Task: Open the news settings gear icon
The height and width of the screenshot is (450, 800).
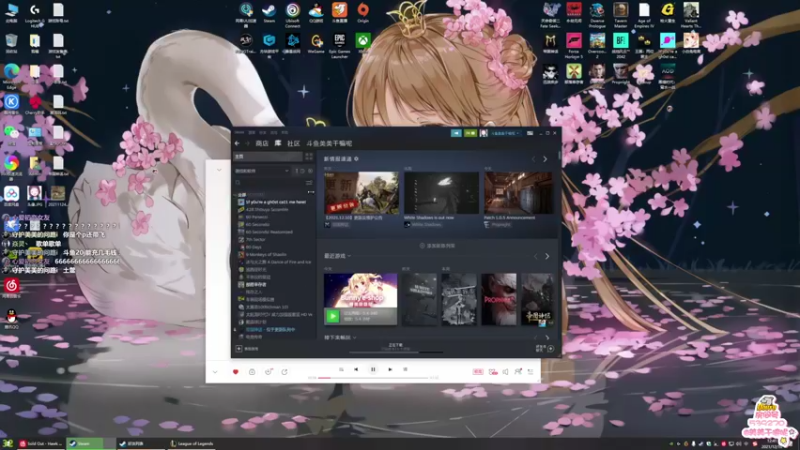Action: (356, 159)
